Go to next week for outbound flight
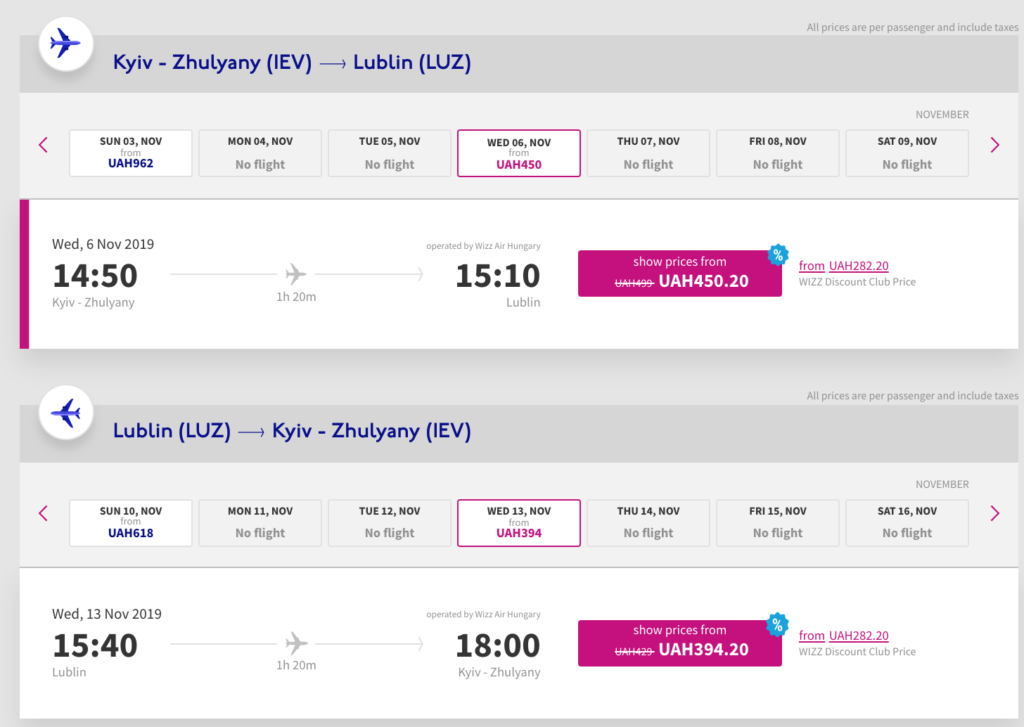 pyautogui.click(x=994, y=145)
